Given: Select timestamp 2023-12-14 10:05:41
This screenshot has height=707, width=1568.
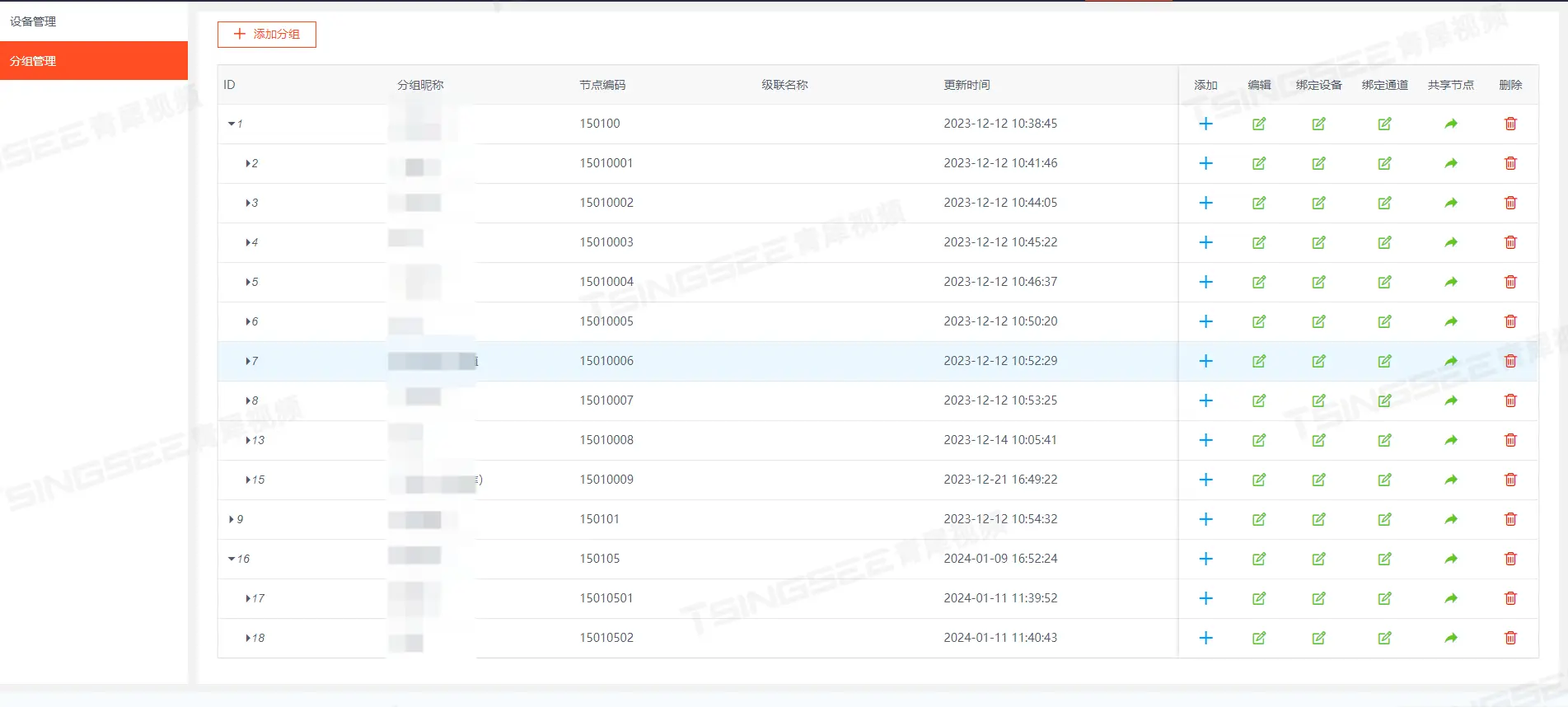Looking at the screenshot, I should [1000, 440].
